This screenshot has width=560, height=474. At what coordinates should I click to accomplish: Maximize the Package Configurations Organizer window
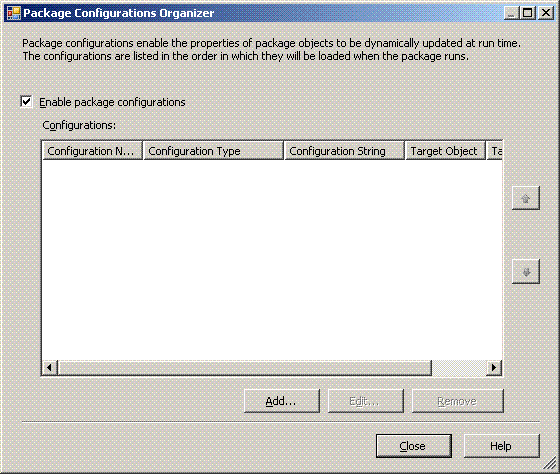point(528,13)
